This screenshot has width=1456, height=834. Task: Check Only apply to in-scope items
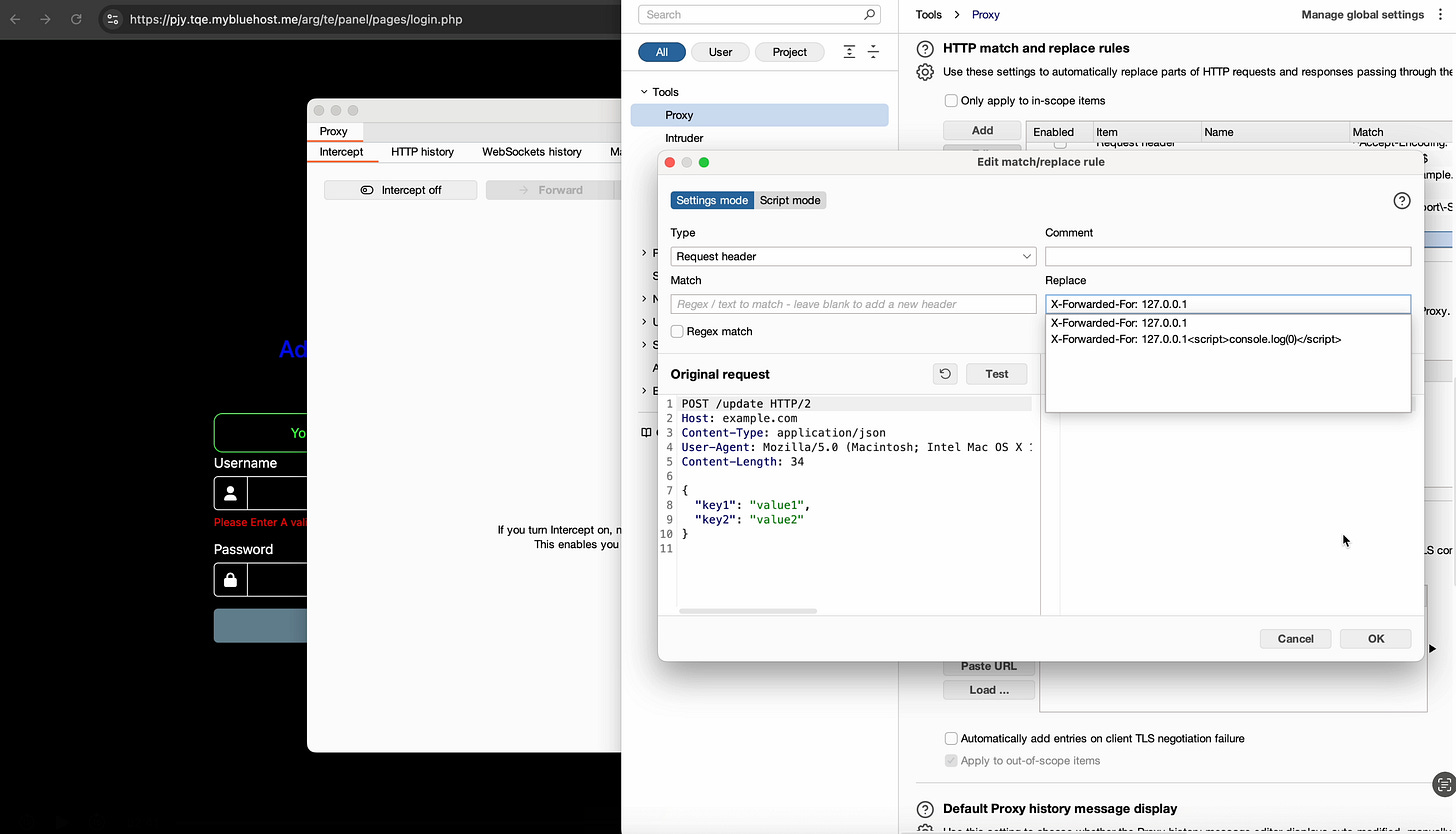pyautogui.click(x=951, y=101)
